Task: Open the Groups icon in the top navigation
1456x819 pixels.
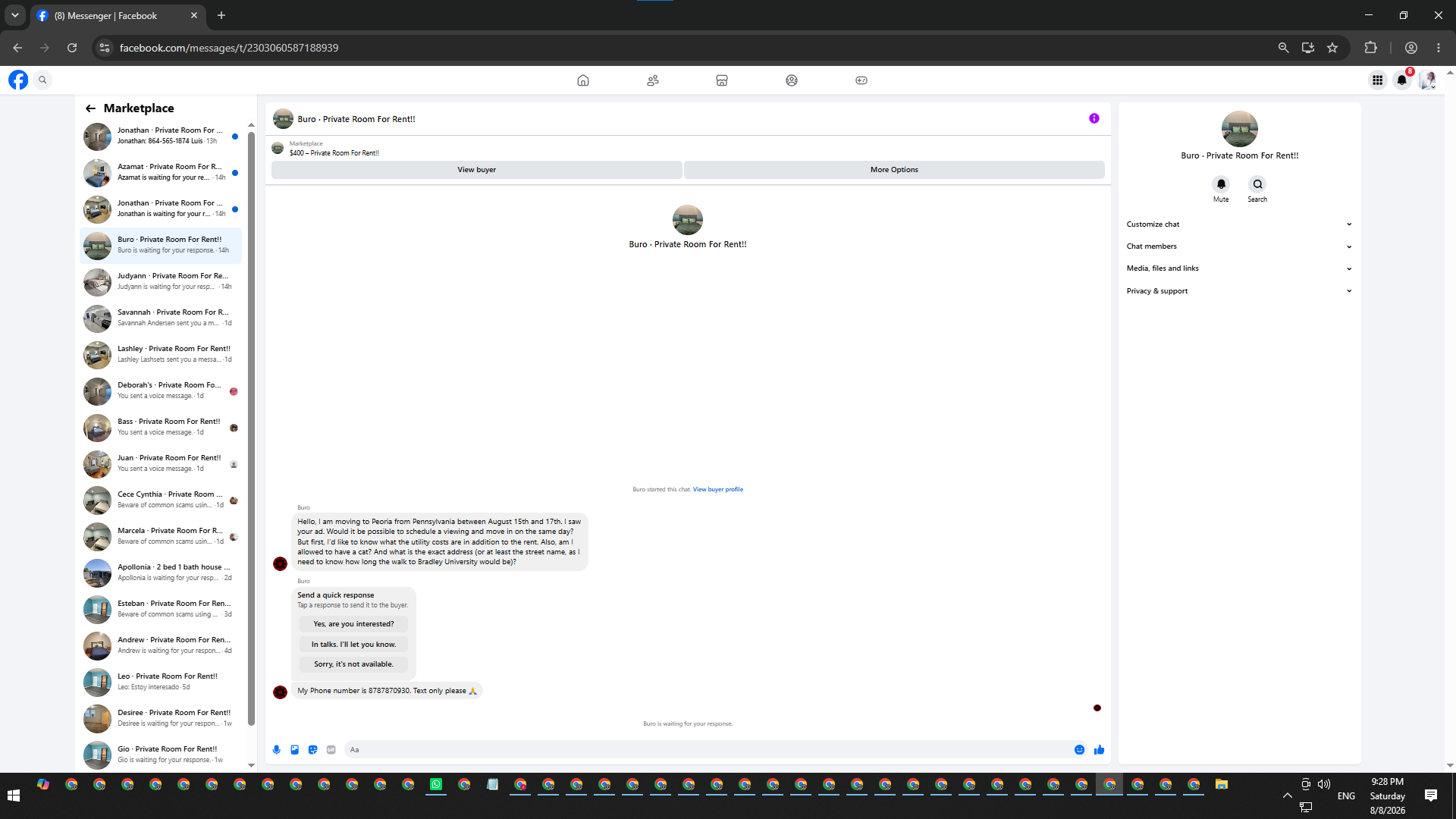Action: click(792, 80)
